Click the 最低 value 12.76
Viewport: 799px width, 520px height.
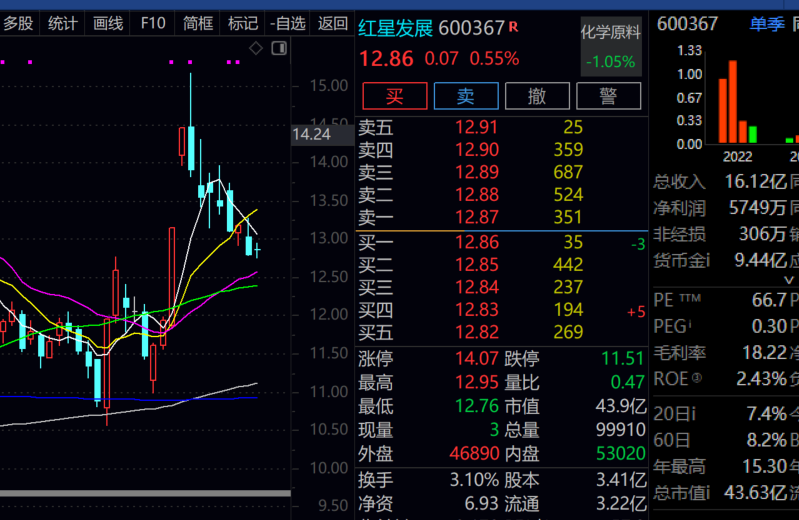click(x=476, y=406)
